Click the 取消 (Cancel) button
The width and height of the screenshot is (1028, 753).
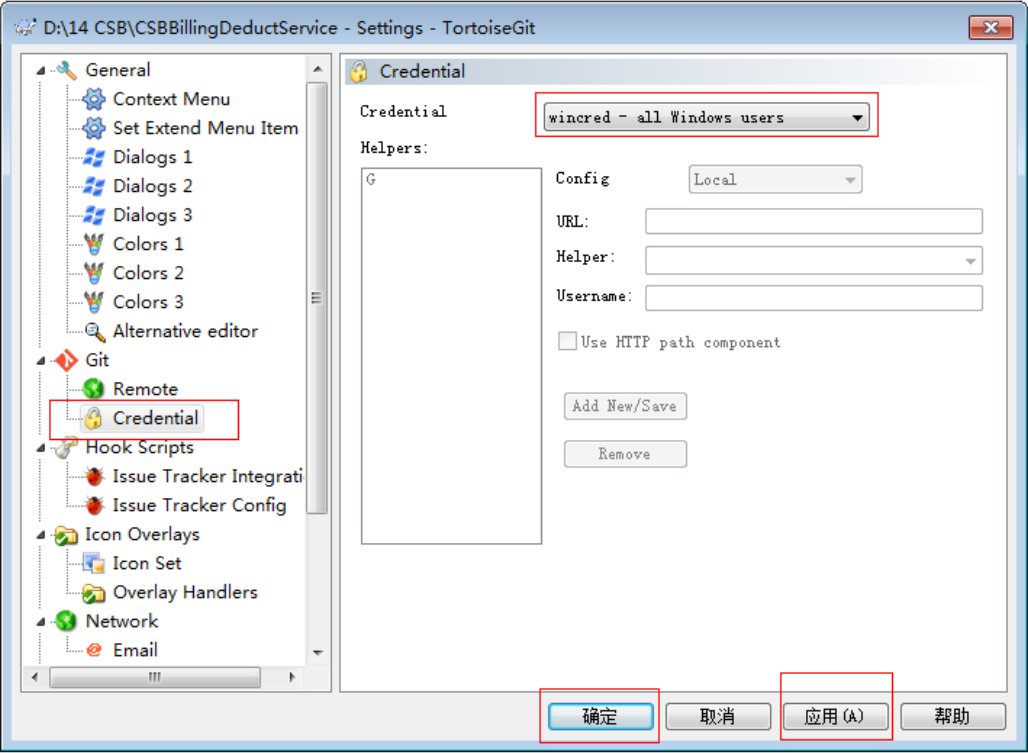point(718,716)
